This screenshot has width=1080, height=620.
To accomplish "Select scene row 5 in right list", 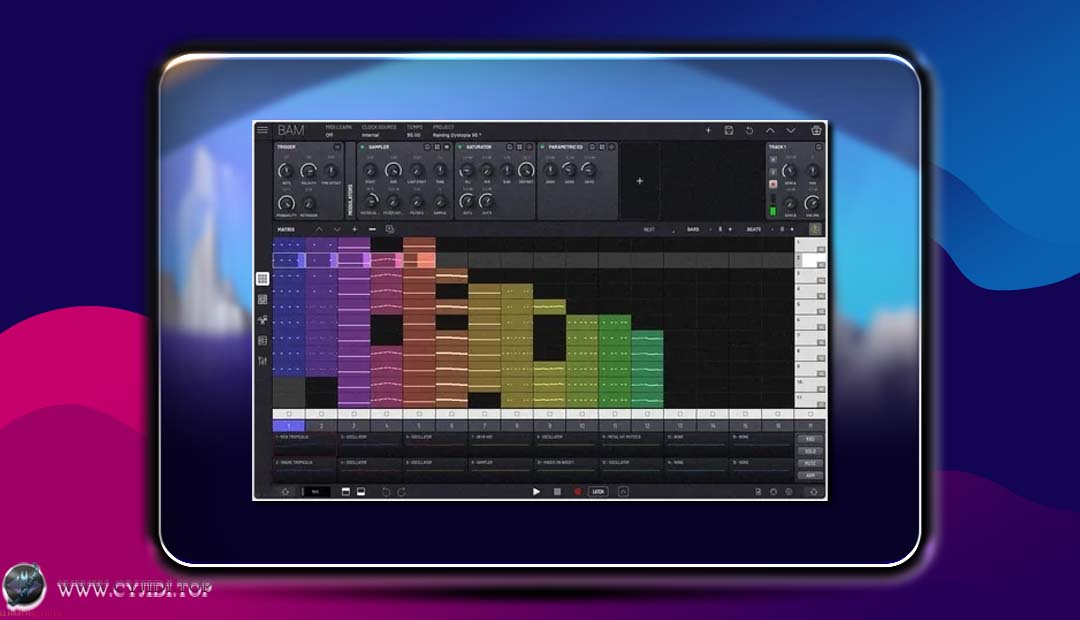I will 810,307.
